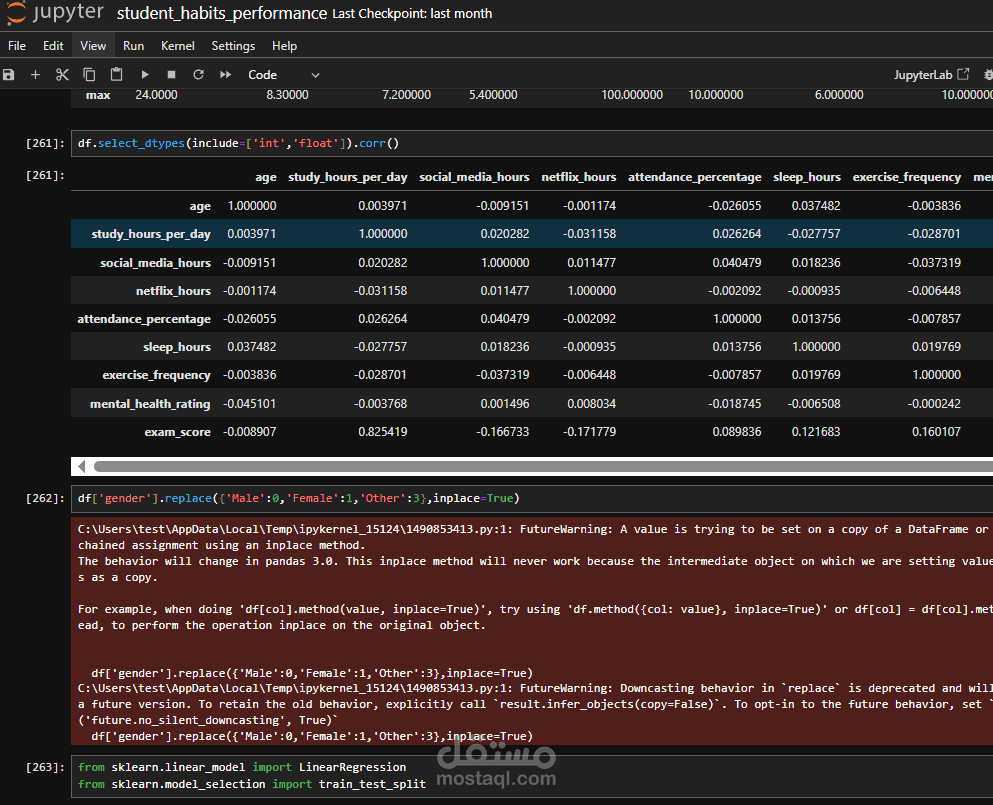Click the sleep_hours column header
Screen dimensions: 993x805
click(x=807, y=177)
